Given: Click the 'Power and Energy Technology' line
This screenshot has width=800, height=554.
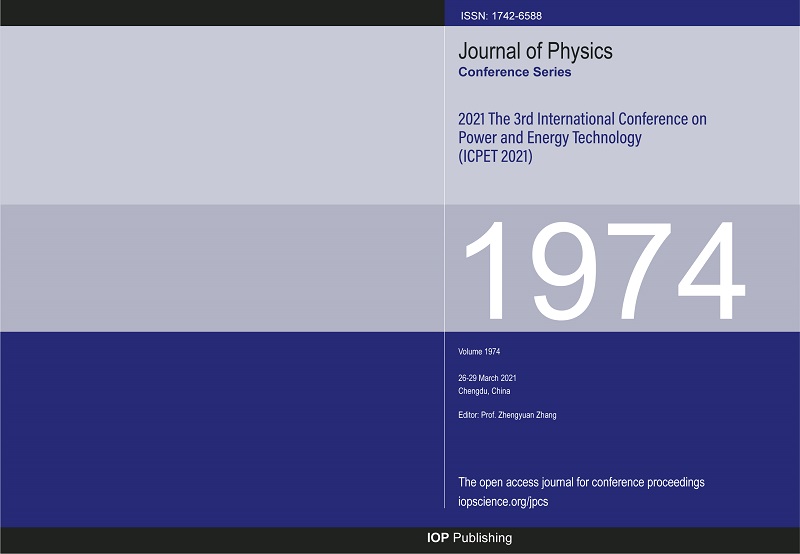Looking at the screenshot, I should point(549,138).
